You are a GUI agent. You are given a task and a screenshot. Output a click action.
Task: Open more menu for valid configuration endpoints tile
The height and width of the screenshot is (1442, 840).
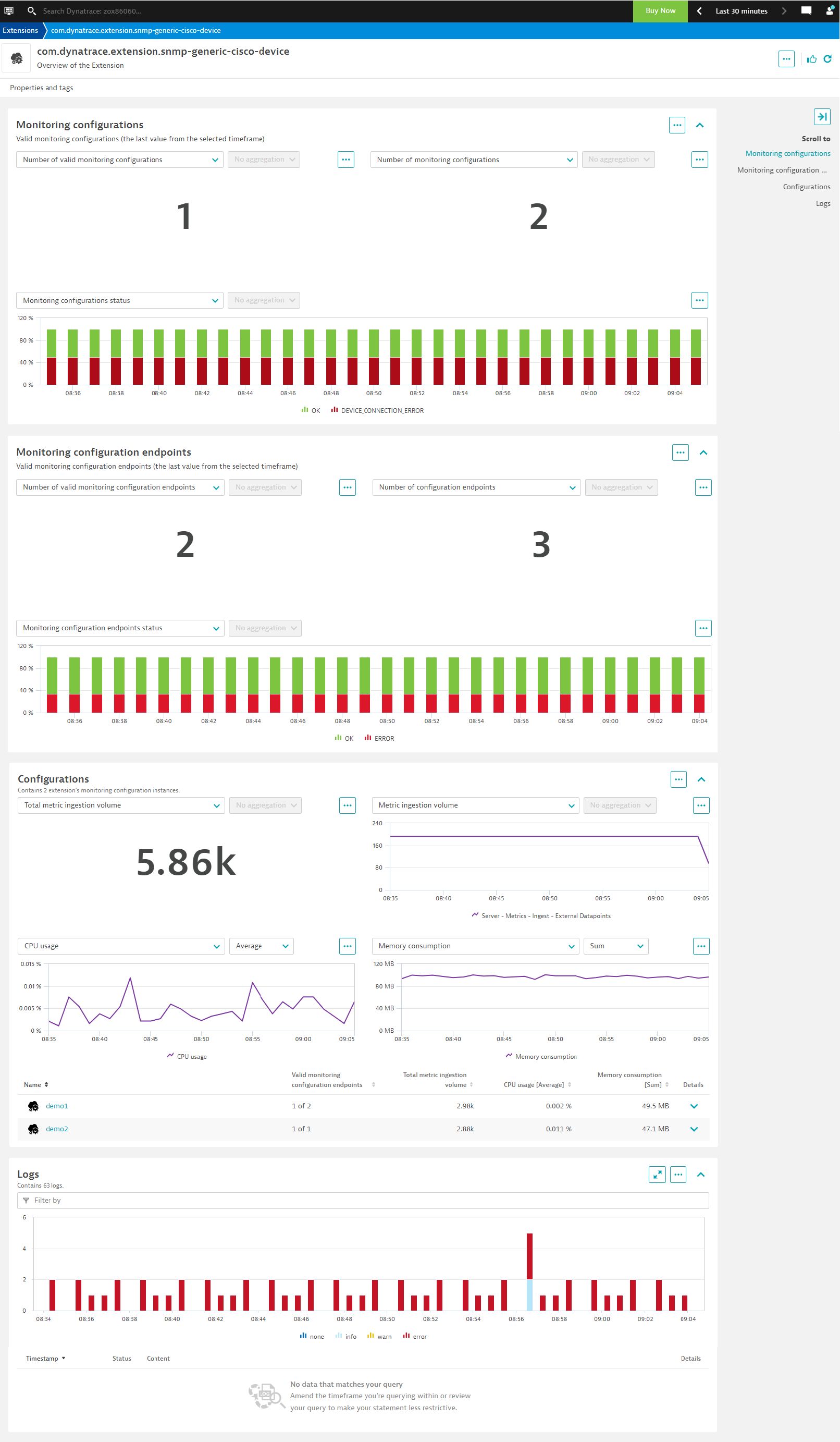click(x=348, y=487)
